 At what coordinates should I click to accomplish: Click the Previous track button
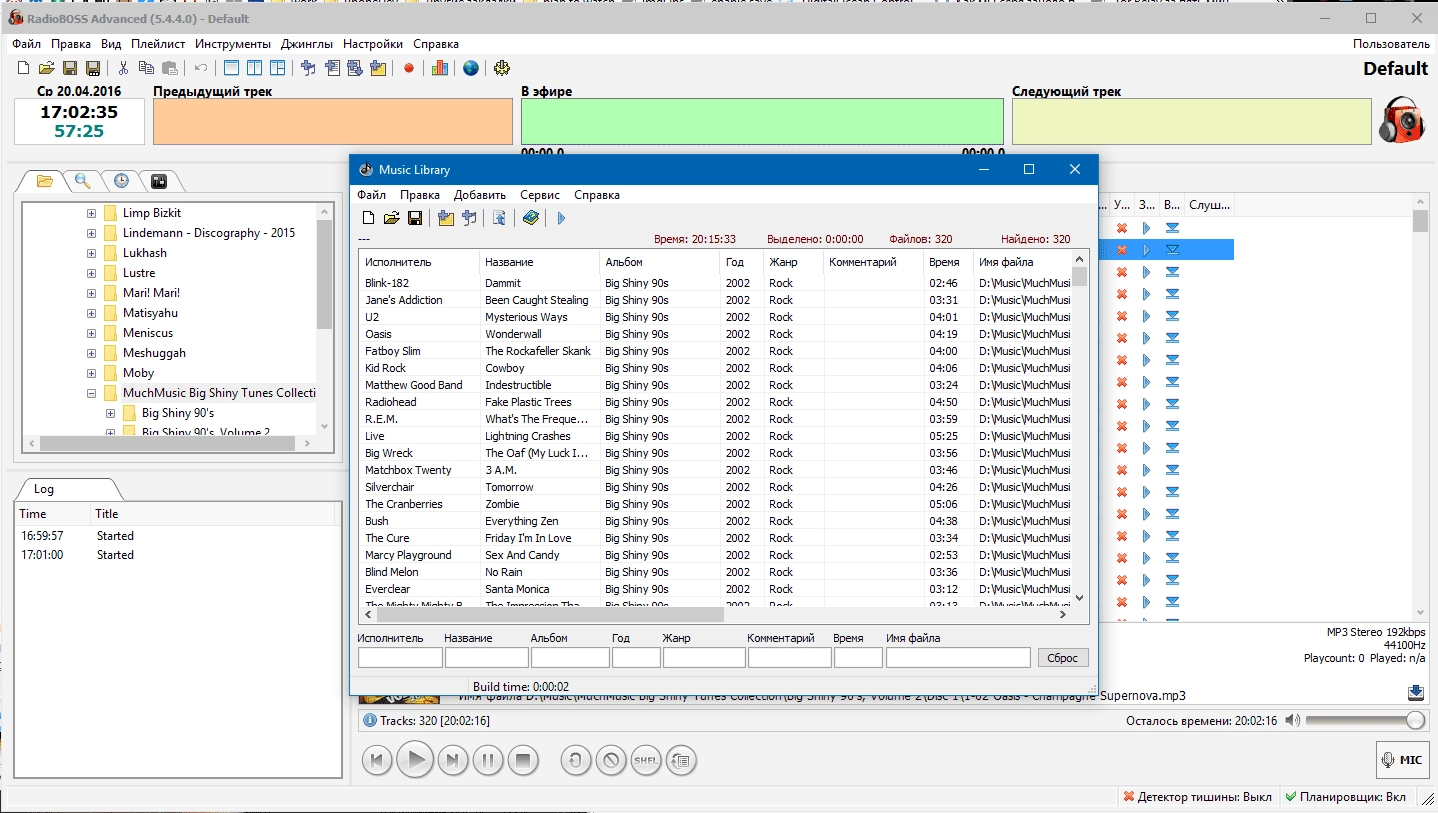point(377,760)
